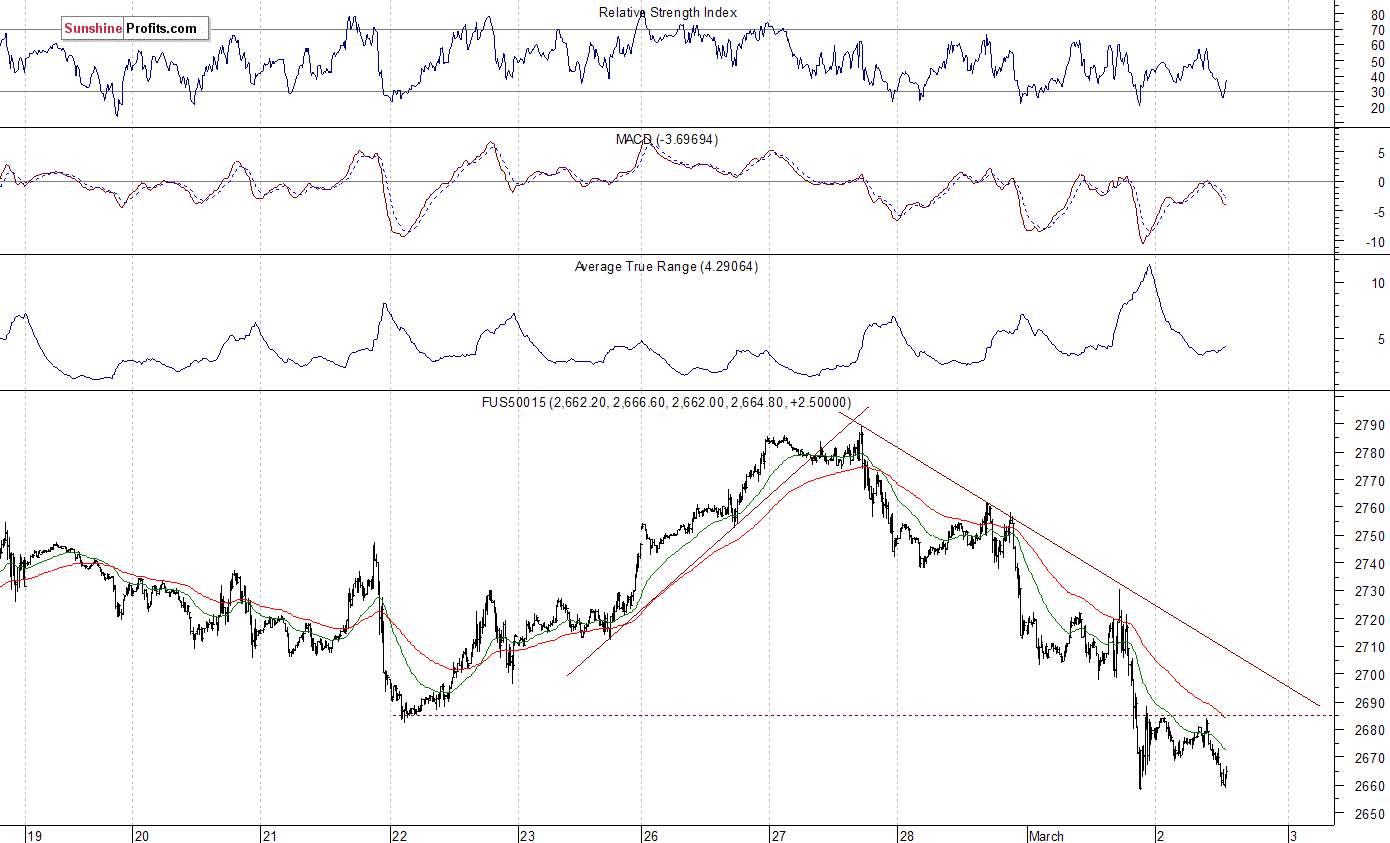Select date label 20 on time axis

tap(141, 836)
